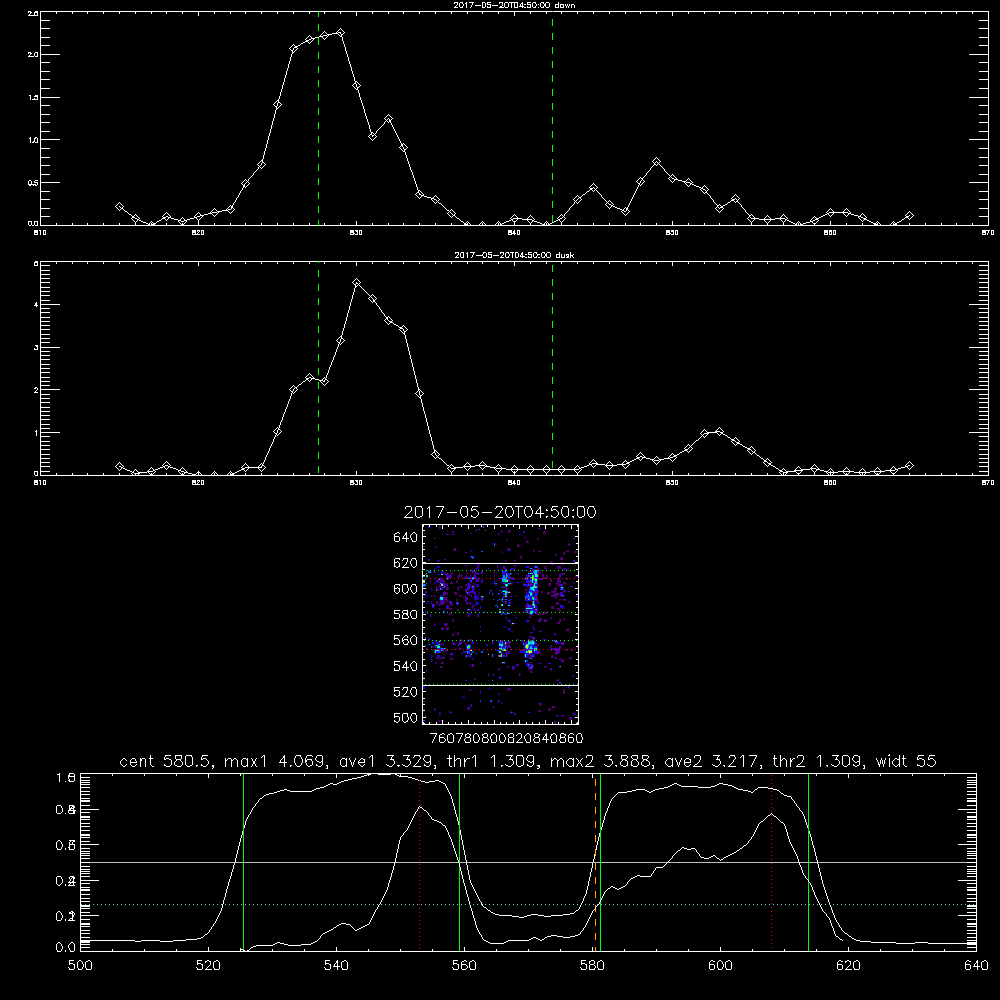Click the '2017-05-20T04:50:00 dusk' plot title

coord(514,255)
